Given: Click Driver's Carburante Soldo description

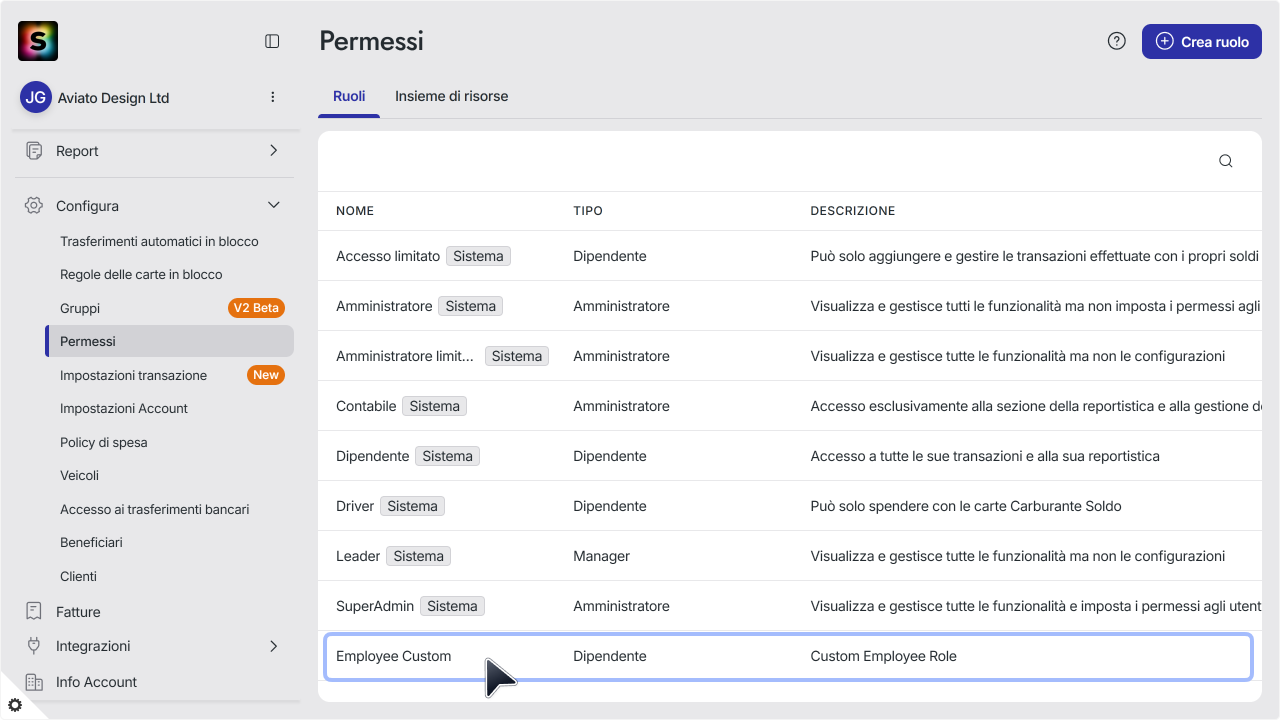Looking at the screenshot, I should 966,506.
